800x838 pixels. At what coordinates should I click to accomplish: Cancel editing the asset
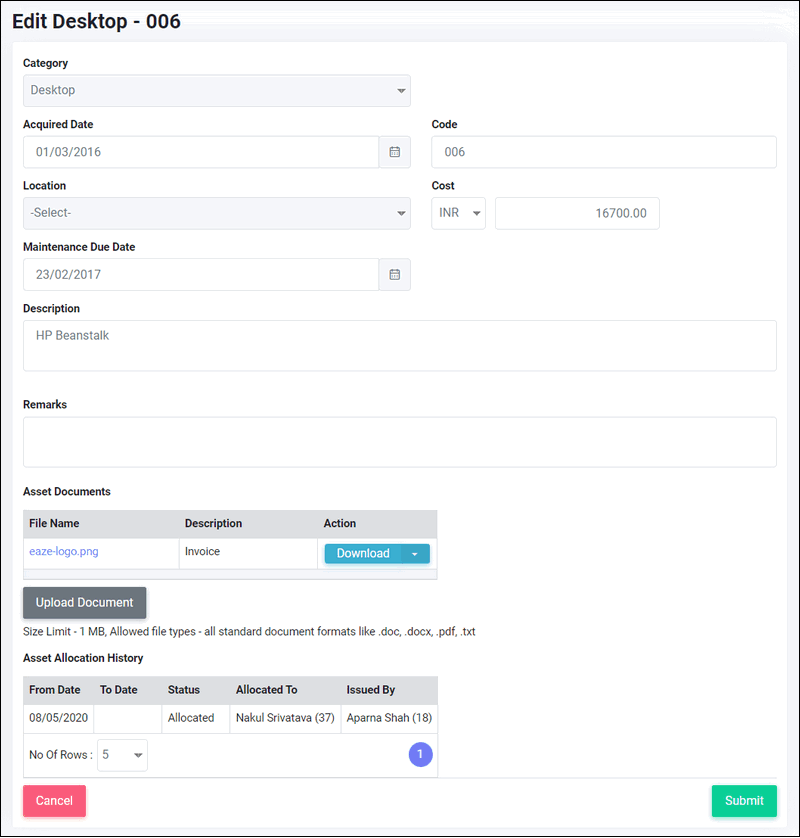55,801
